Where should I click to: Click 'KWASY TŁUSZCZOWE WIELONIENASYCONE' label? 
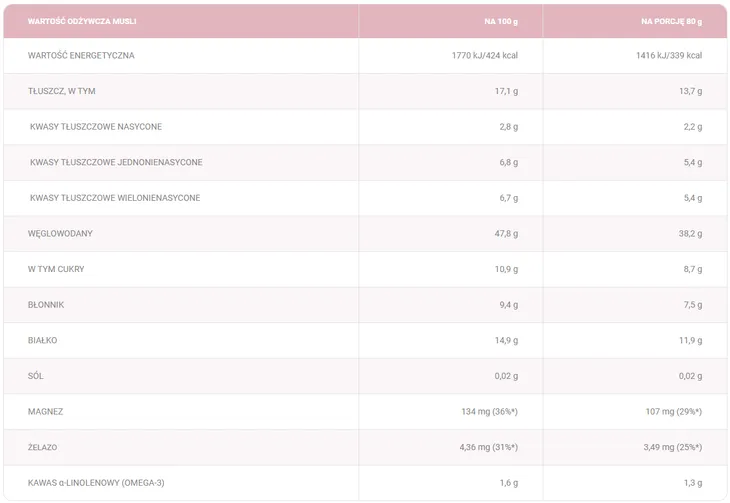[115, 198]
